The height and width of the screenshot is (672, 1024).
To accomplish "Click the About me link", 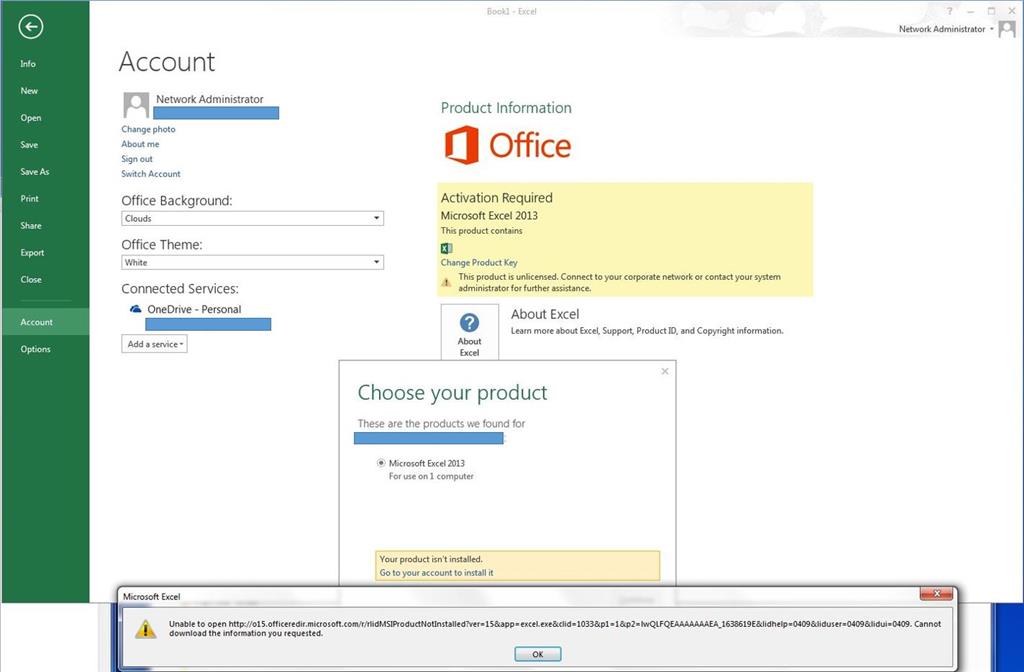I will click(x=140, y=144).
